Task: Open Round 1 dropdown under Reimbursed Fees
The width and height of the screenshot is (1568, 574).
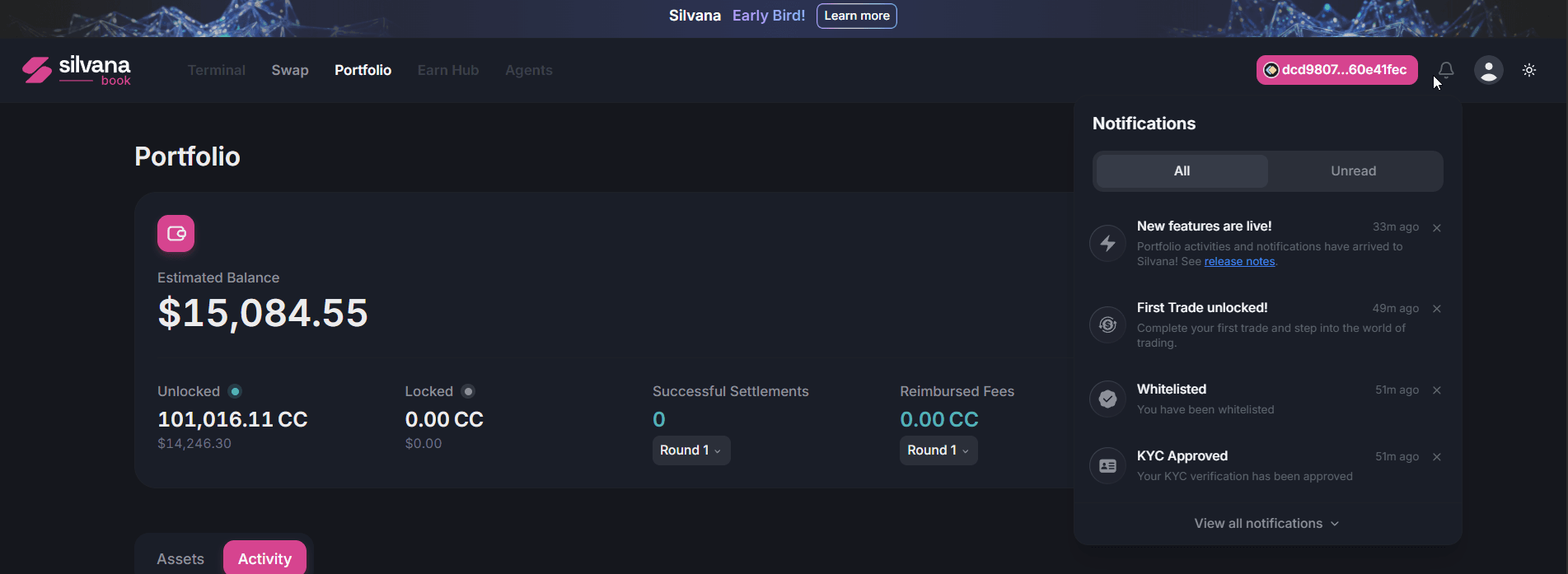Action: [x=938, y=450]
